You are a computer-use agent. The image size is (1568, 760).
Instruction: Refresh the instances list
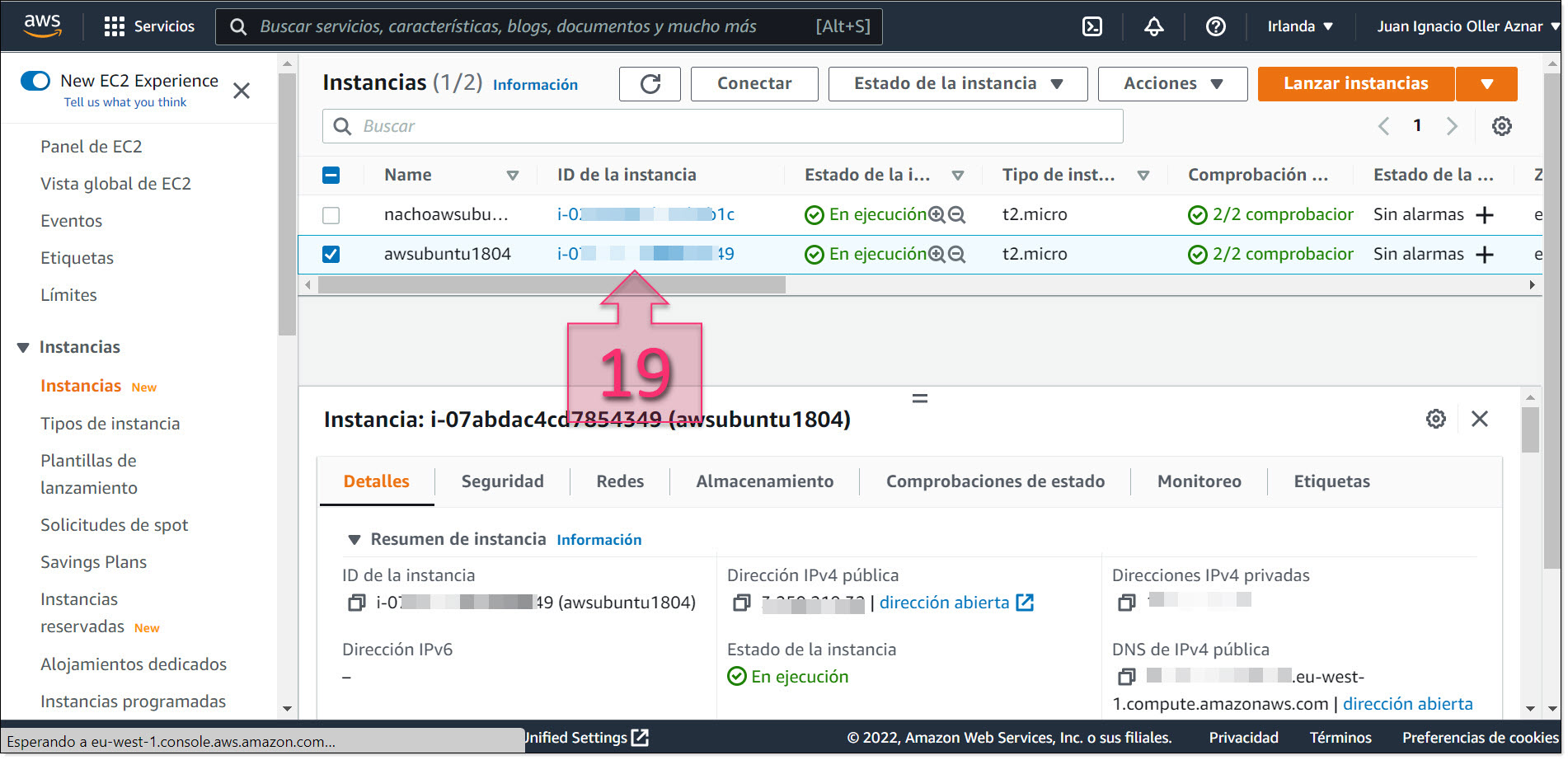(x=650, y=83)
